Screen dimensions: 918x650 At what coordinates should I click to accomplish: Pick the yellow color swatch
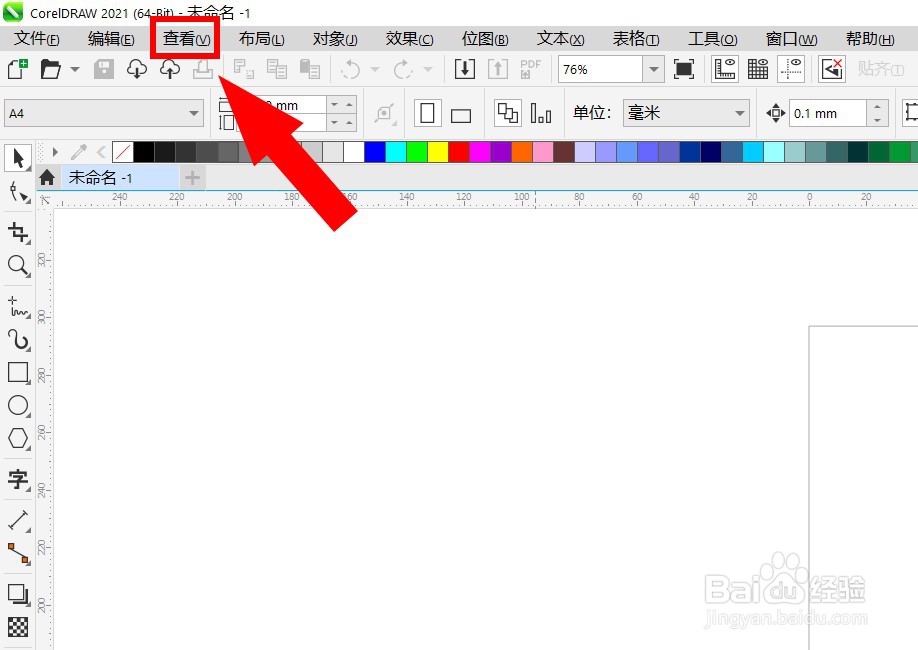[438, 152]
